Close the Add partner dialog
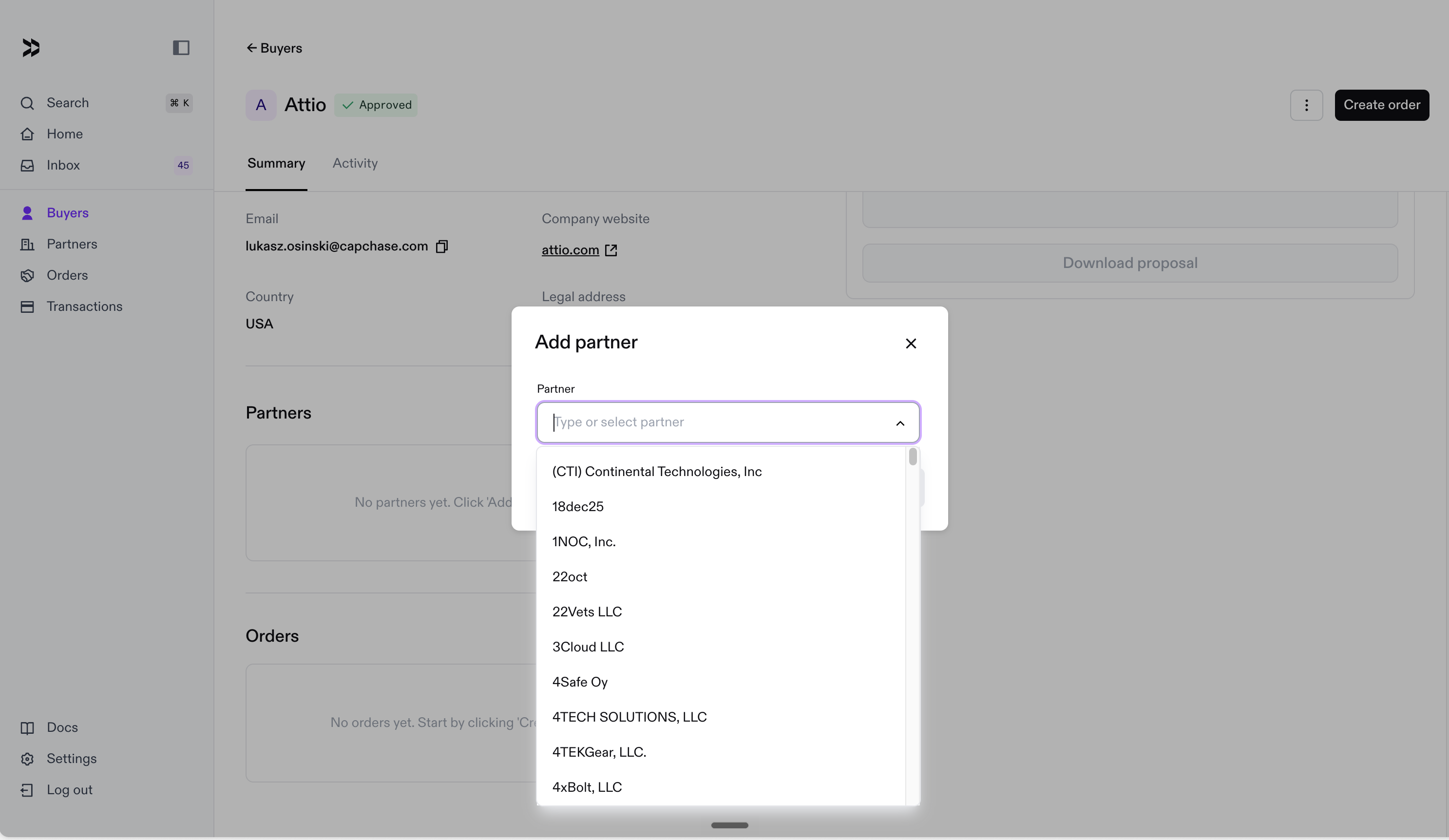1449x840 pixels. coord(911,343)
